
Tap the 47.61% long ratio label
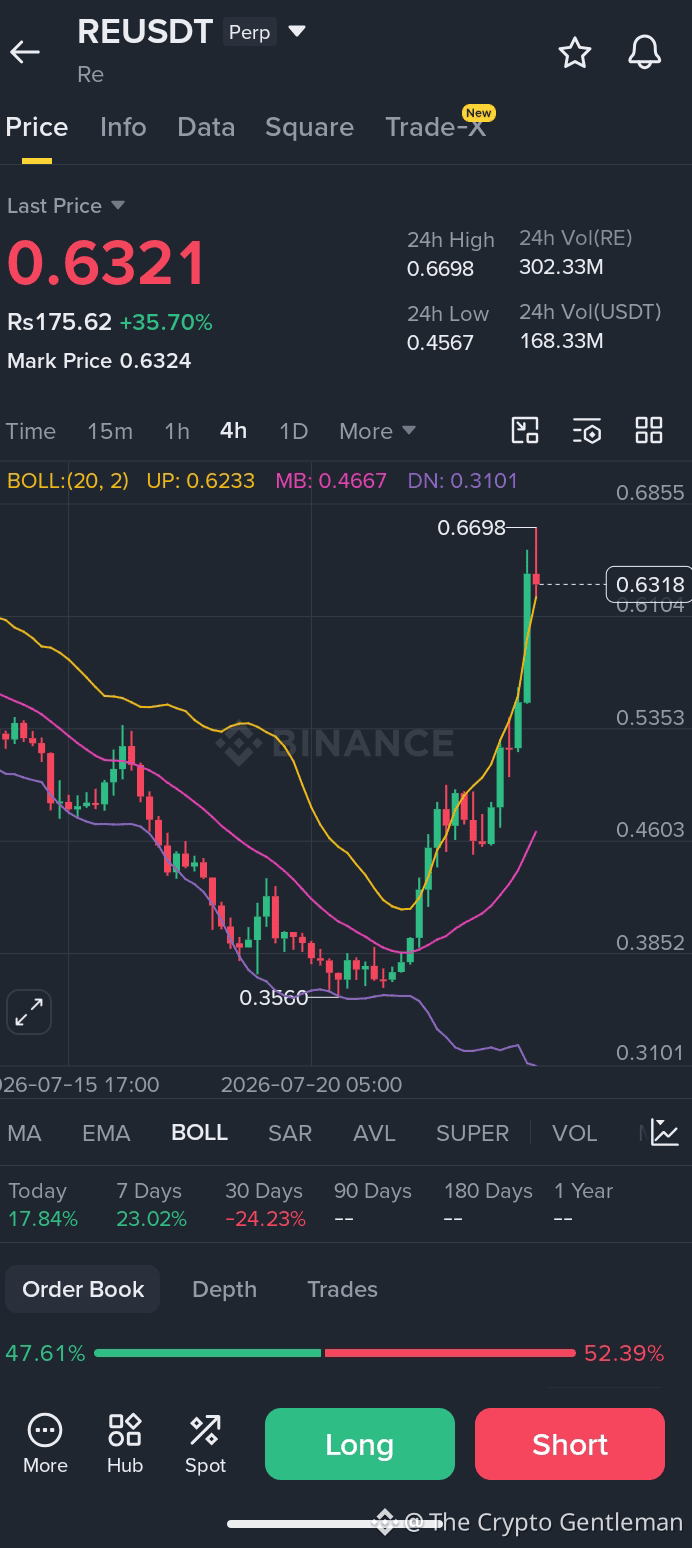[x=45, y=1353]
